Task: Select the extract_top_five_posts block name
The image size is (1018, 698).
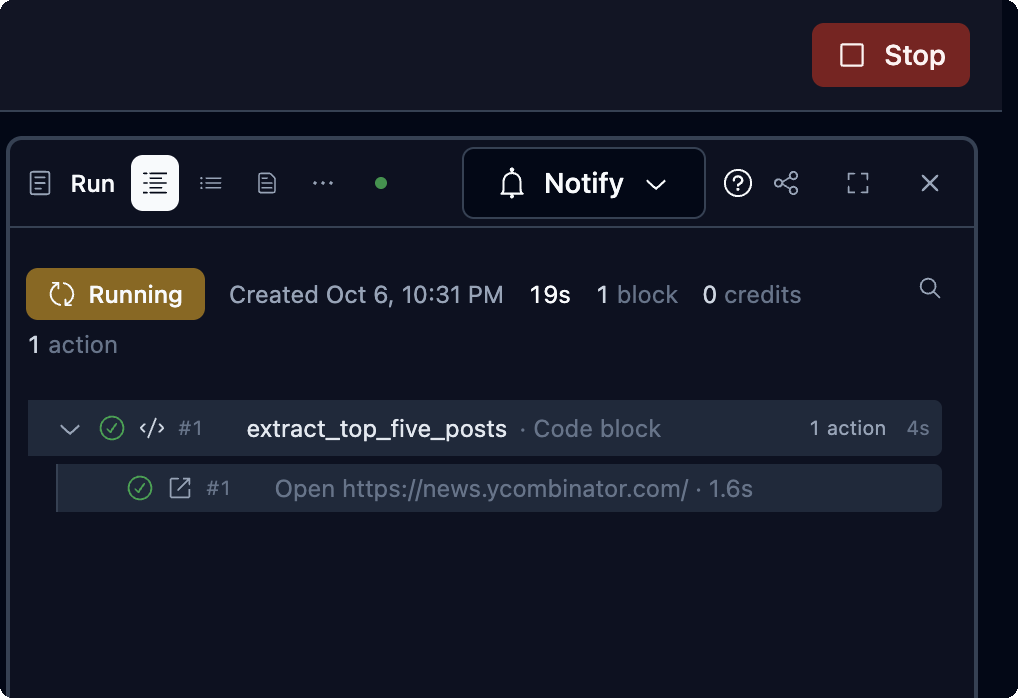Action: [x=377, y=429]
